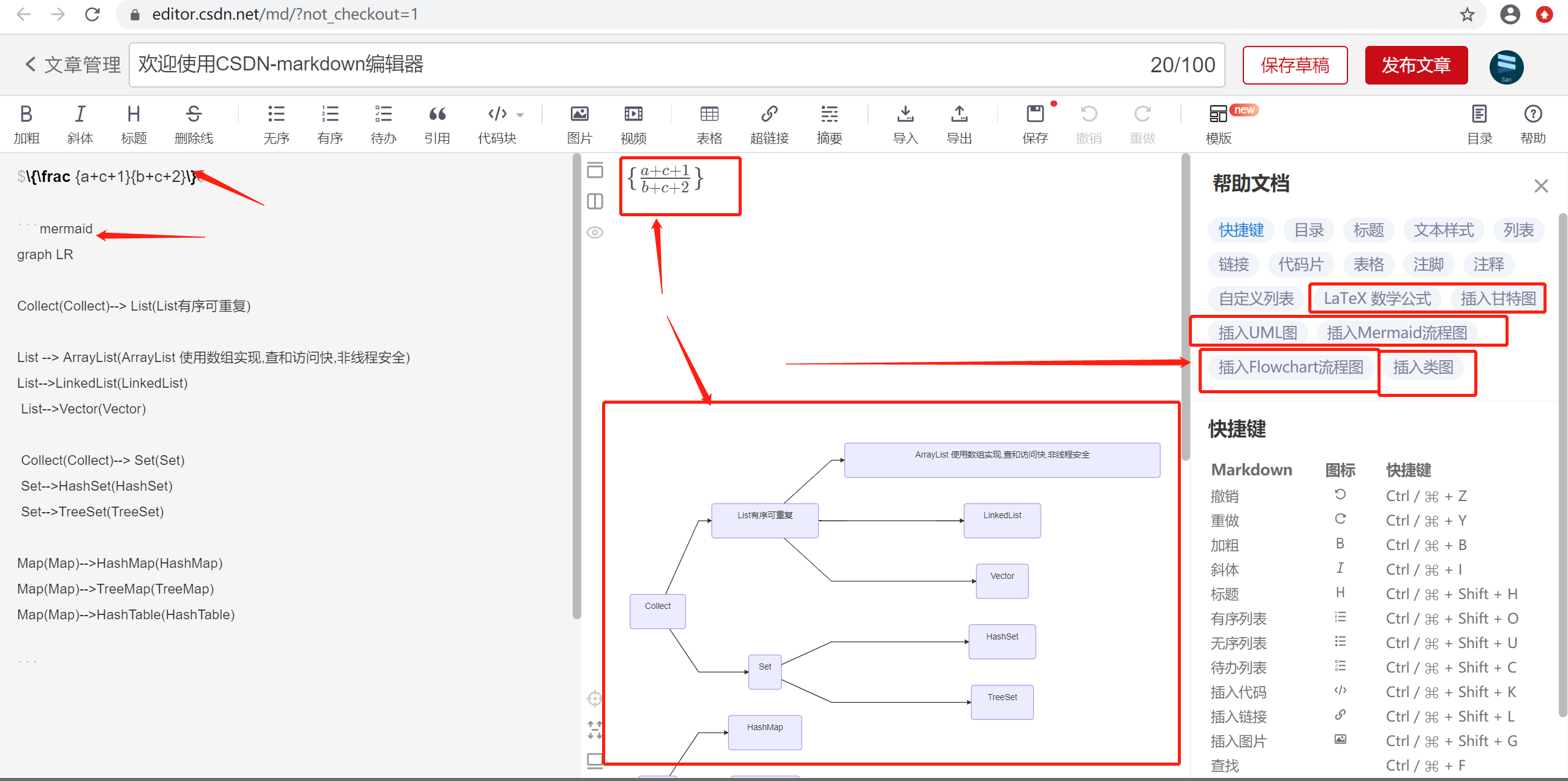Screen dimensions: 1568x781
Task: Click the help panel vertical scrollbar
Action: click(1562, 466)
